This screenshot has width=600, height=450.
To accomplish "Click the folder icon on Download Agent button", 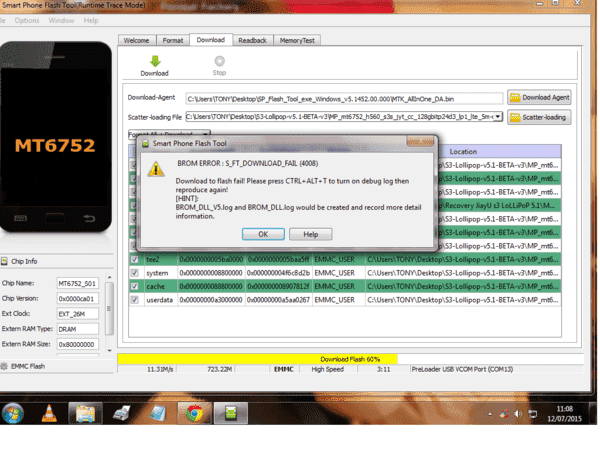I will point(515,98).
